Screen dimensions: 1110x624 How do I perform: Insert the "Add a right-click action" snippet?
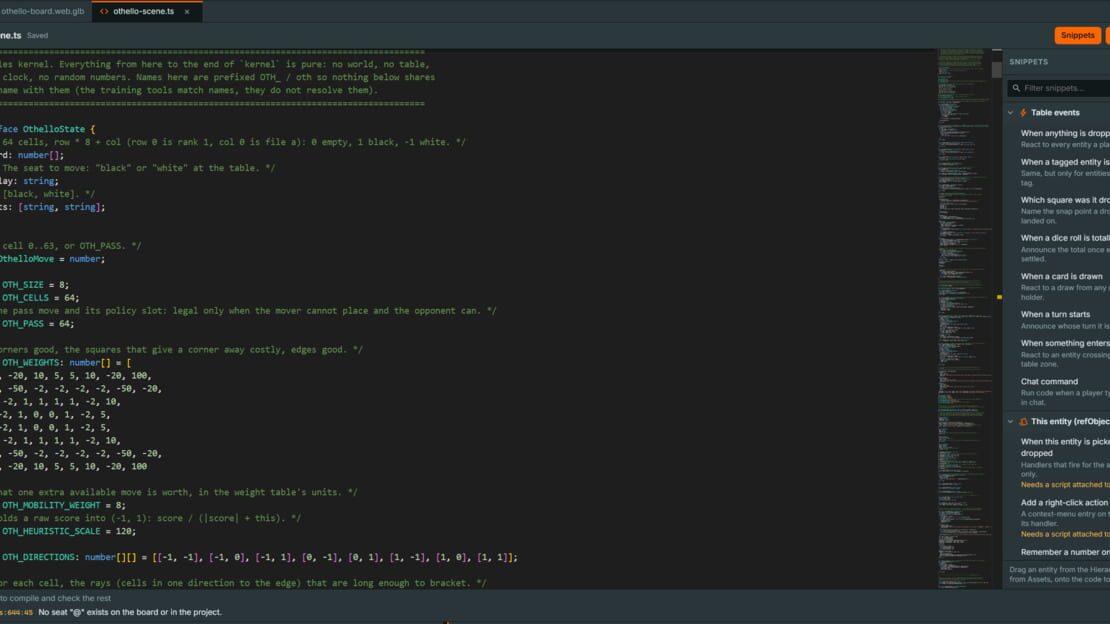pos(1065,518)
